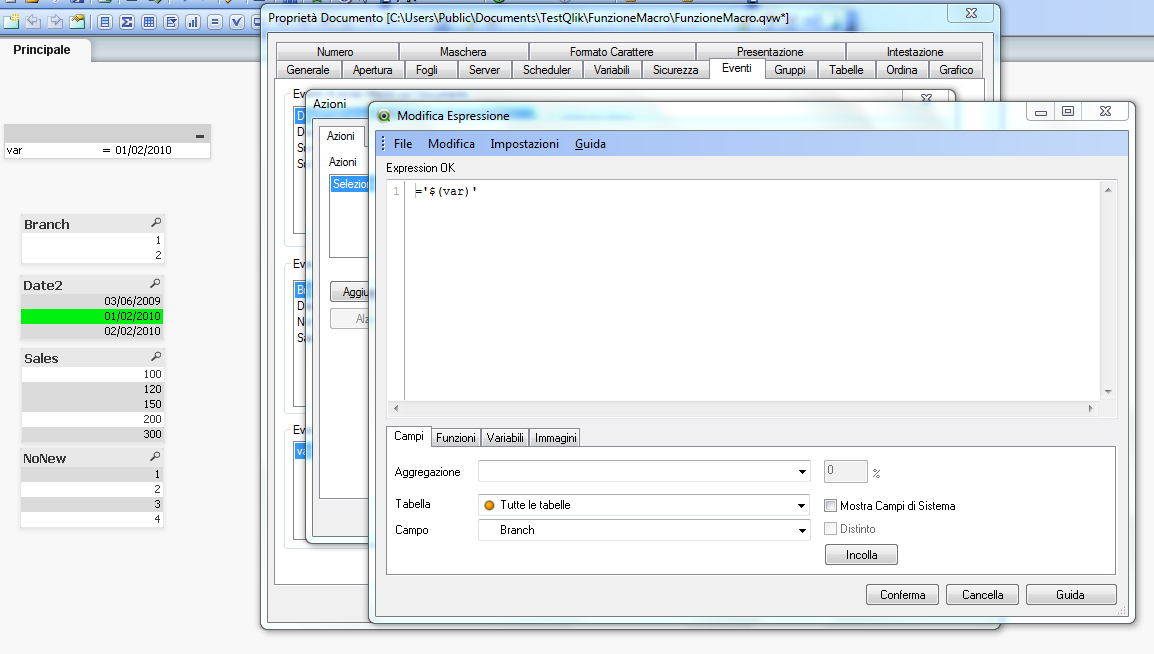Image resolution: width=1154 pixels, height=654 pixels.
Task: Create a Multi Box from toolbar
Action: 171,22
